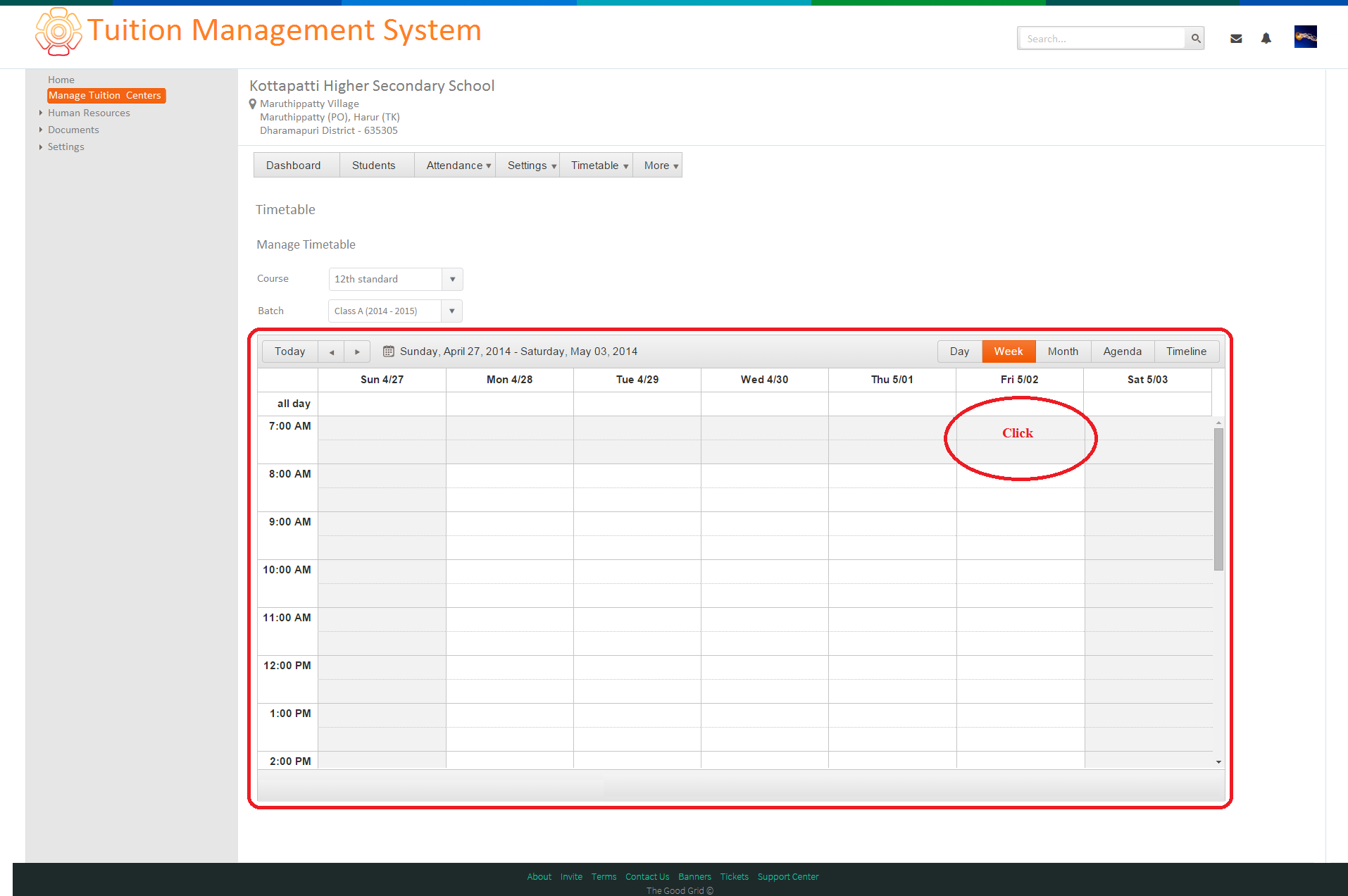
Task: Switch calendar to Day view
Action: coord(959,351)
